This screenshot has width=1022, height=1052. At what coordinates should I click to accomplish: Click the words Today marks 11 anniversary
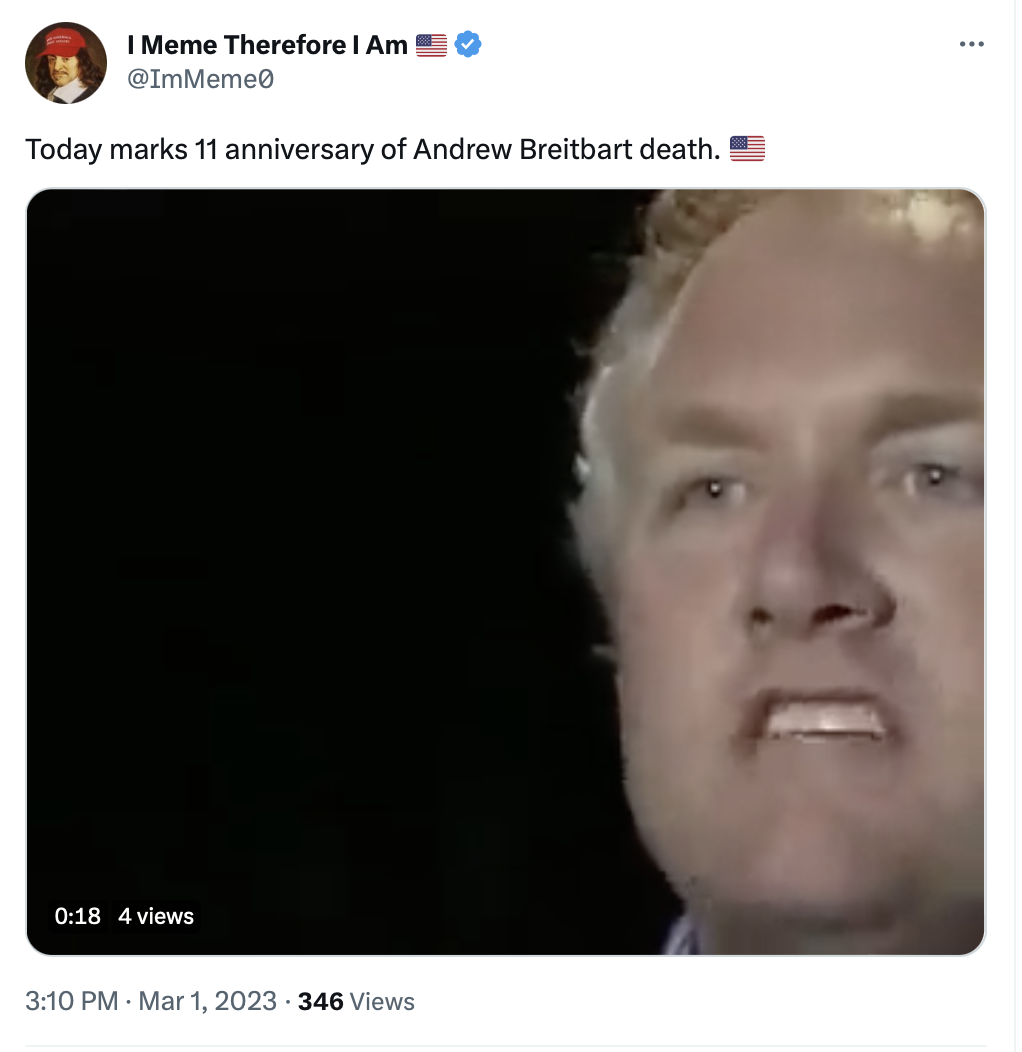click(x=199, y=150)
